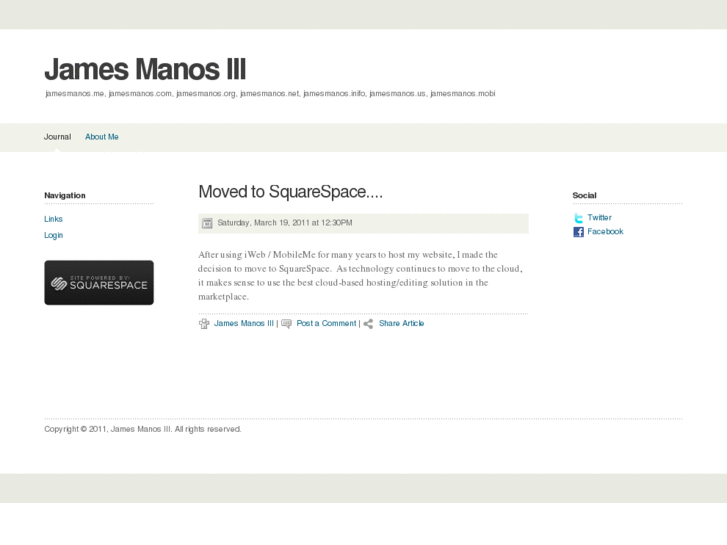
Task: Click the Facebook logo icon
Action: [578, 232]
